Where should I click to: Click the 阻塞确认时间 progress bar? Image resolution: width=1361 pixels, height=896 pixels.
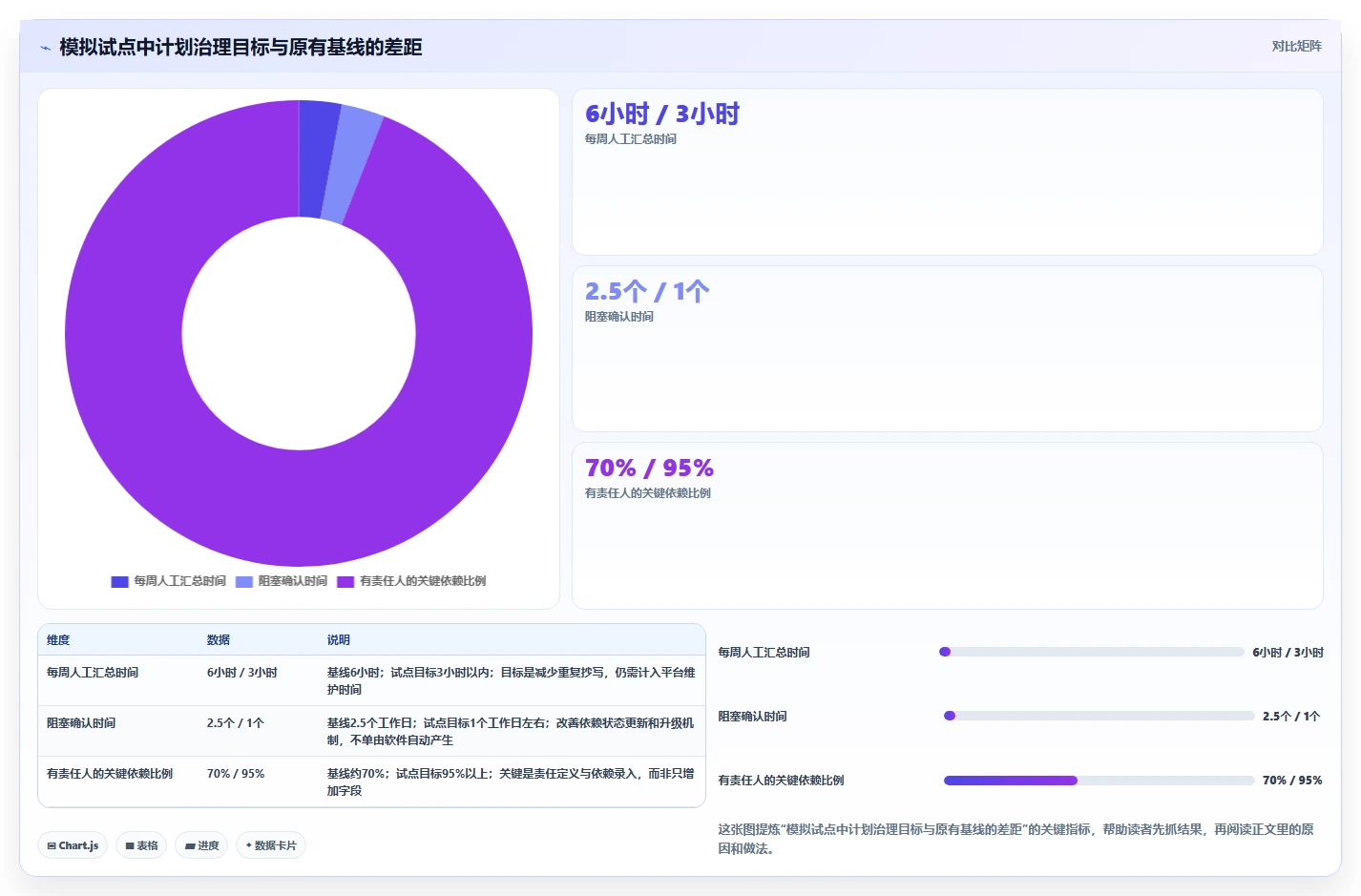point(1099,716)
